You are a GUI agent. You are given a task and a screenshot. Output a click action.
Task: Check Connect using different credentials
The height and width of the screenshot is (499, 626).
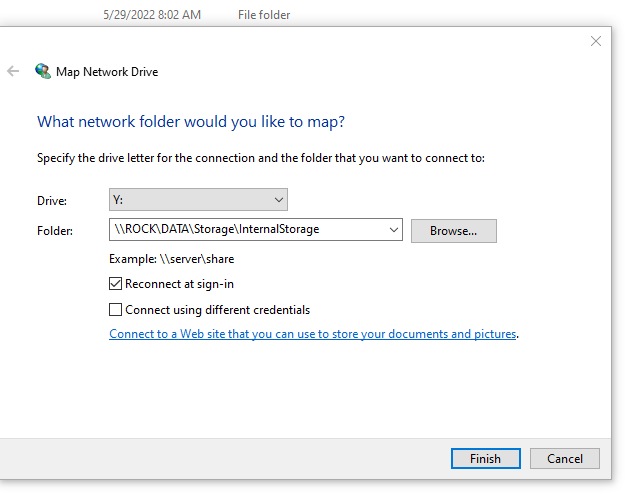pyautogui.click(x=116, y=310)
